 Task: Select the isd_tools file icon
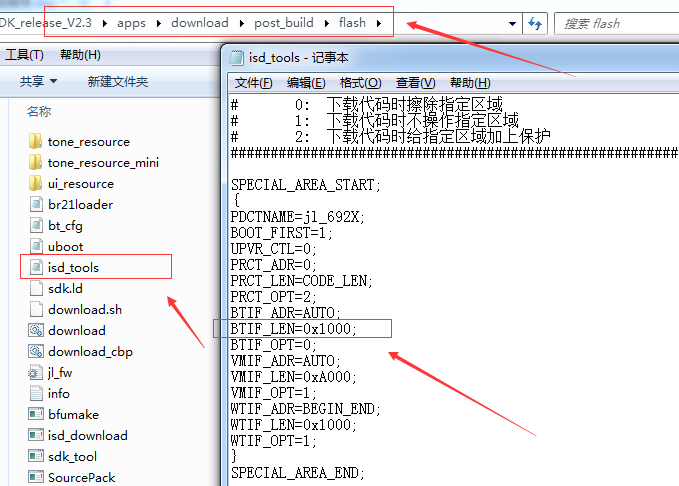coord(36,267)
